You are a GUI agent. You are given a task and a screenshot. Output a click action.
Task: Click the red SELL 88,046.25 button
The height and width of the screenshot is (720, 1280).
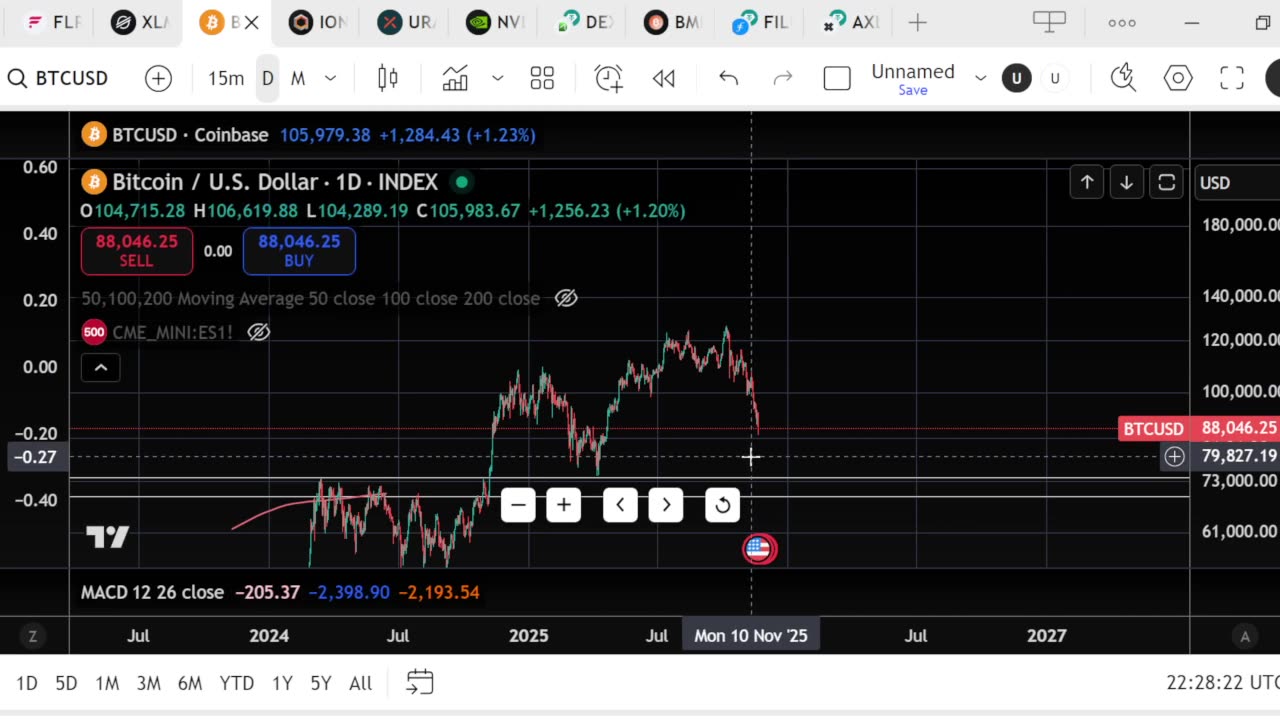[137, 251]
